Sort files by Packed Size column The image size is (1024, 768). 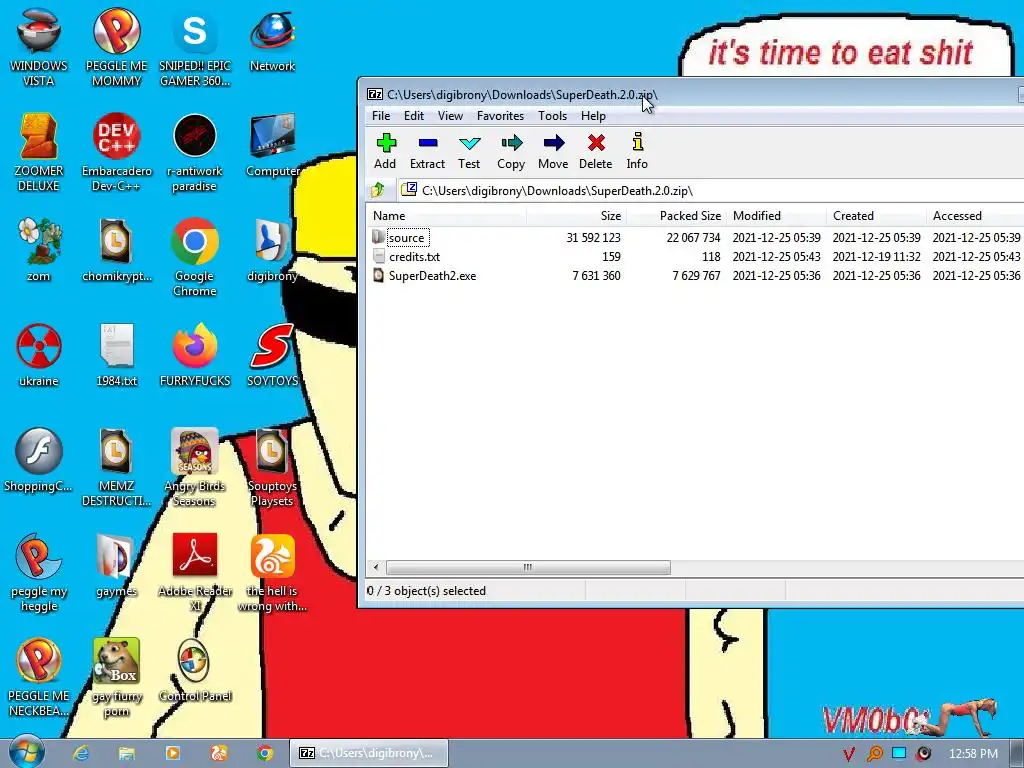coord(676,216)
